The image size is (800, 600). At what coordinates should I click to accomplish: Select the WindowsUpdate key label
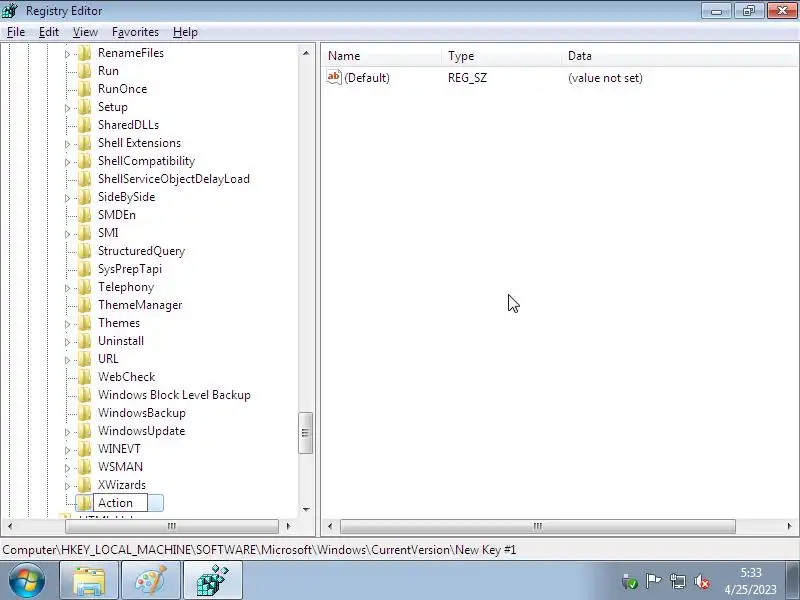click(x=141, y=431)
